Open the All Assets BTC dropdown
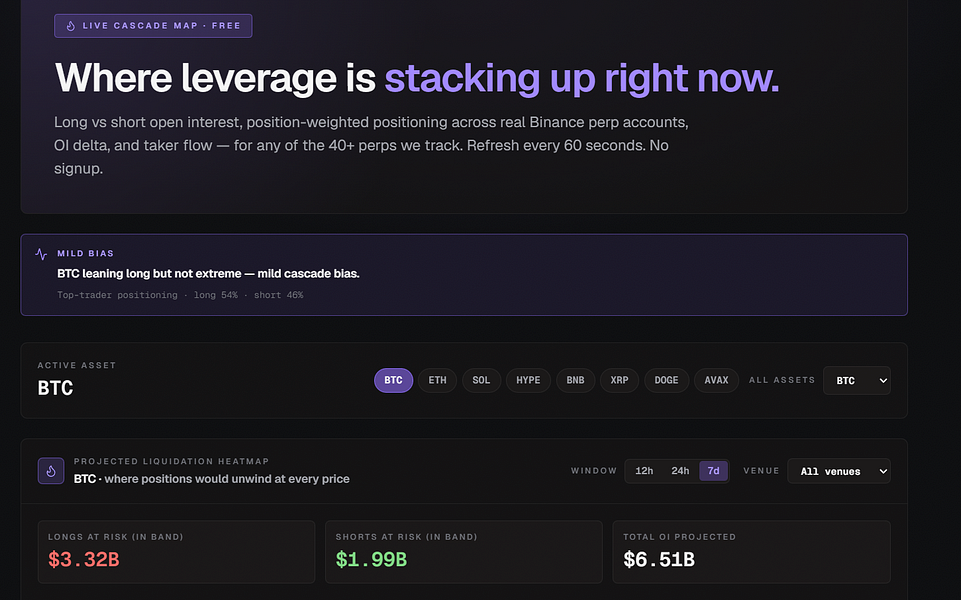This screenshot has height=600, width=961. pyautogui.click(x=857, y=380)
